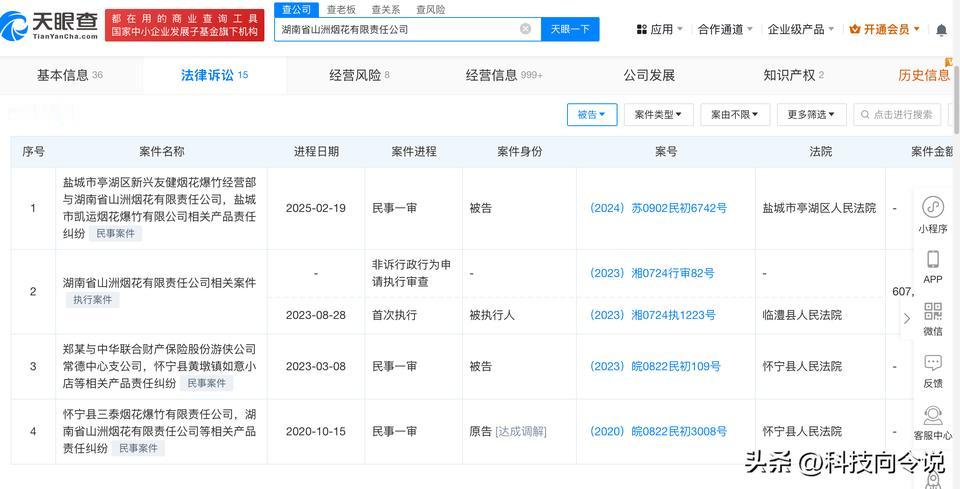Click the 案件身份 column header
This screenshot has height=489, width=960.
[519, 152]
